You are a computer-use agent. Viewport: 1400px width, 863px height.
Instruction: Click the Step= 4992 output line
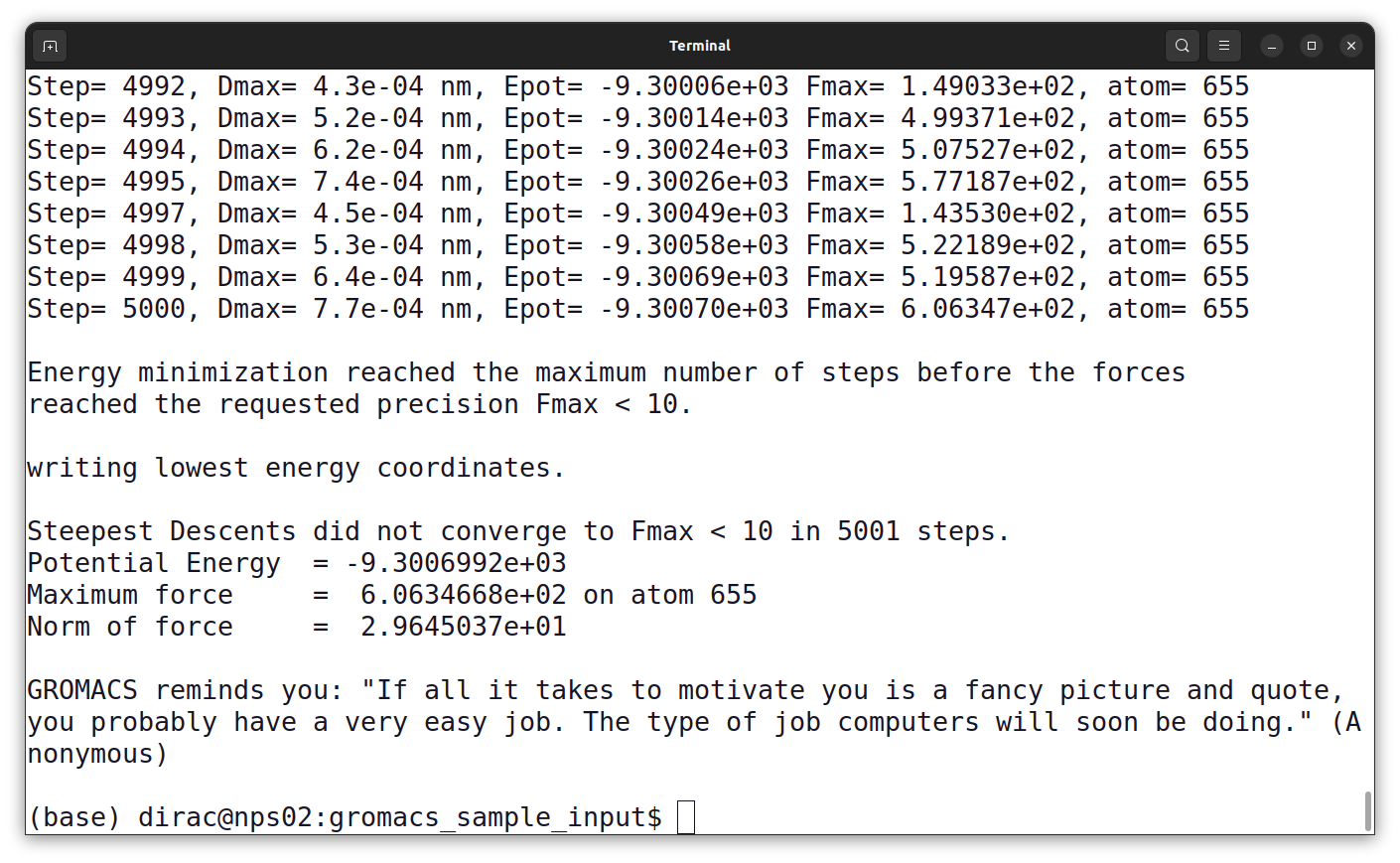tap(637, 87)
